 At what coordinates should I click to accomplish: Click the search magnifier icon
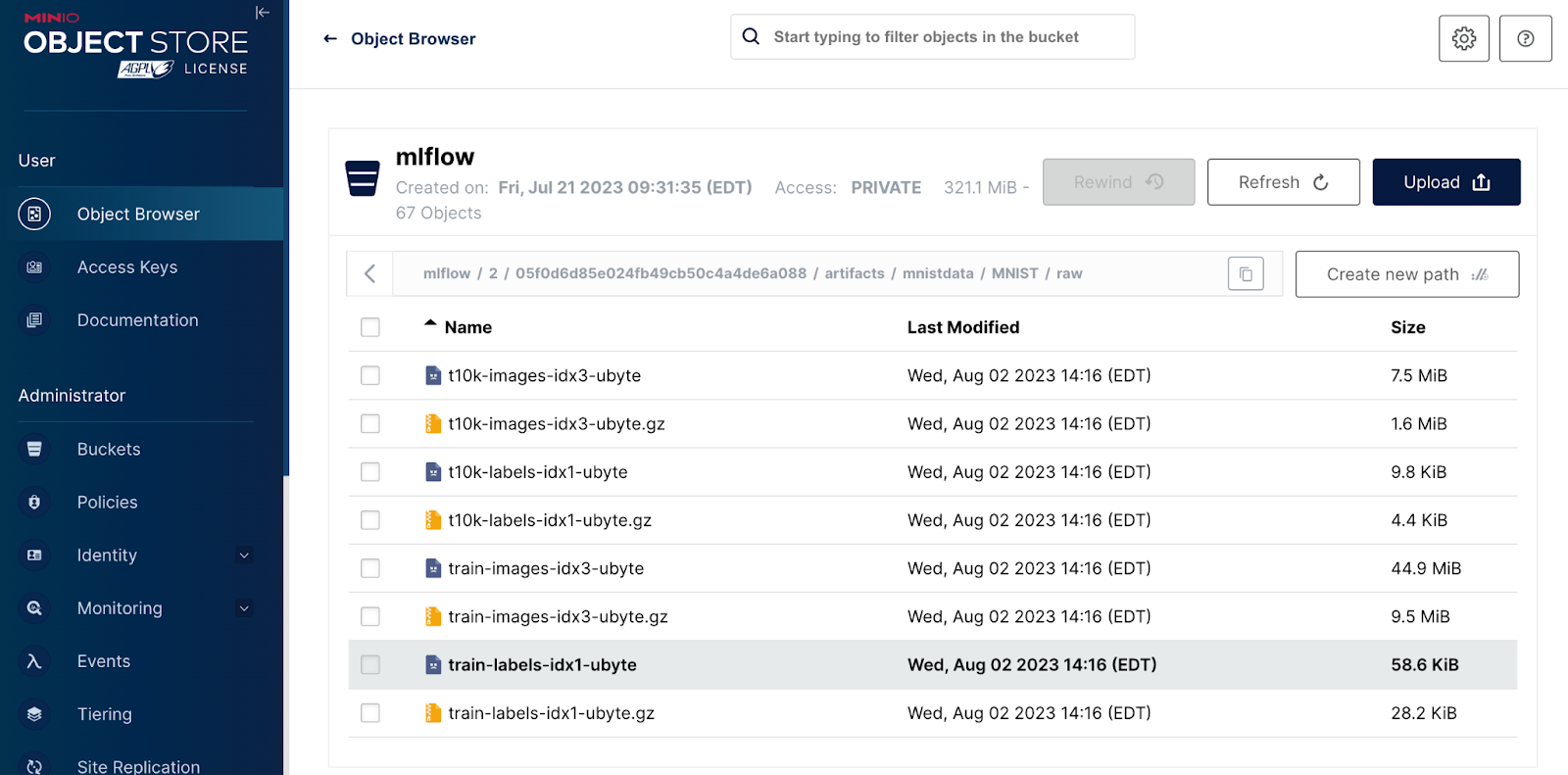(x=751, y=36)
